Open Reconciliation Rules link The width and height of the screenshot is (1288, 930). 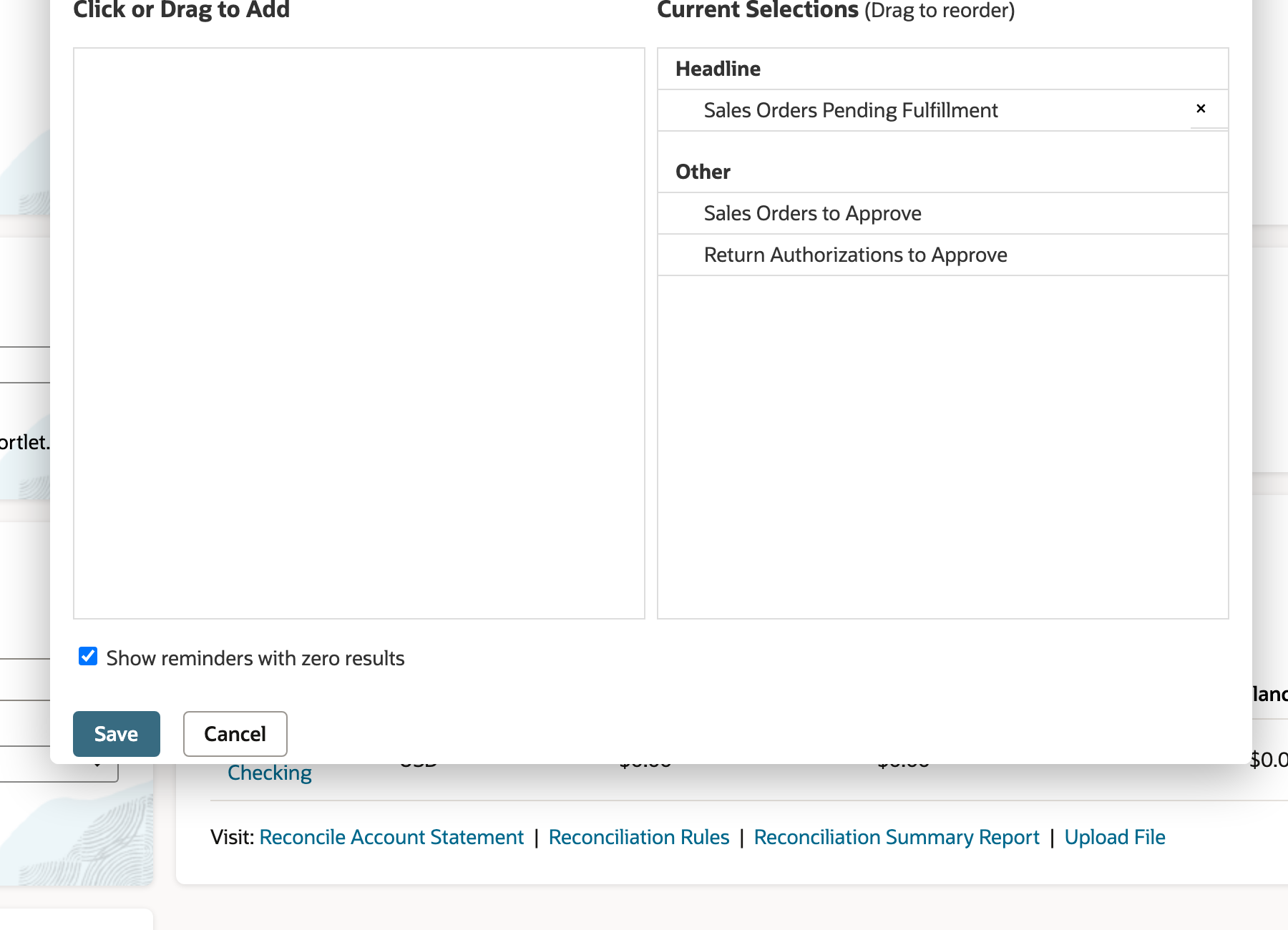(x=639, y=837)
